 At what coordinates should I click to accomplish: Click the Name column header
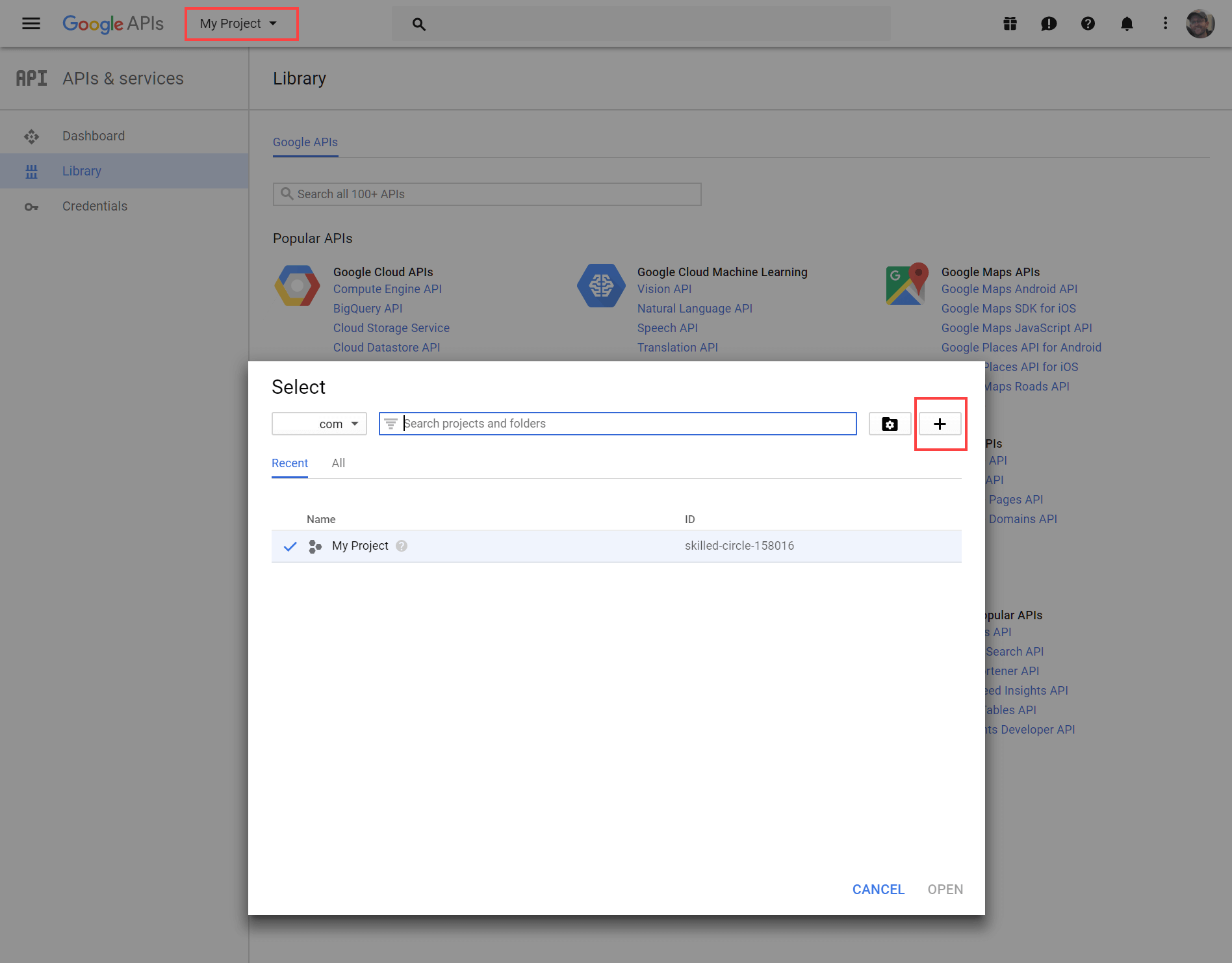(x=321, y=519)
